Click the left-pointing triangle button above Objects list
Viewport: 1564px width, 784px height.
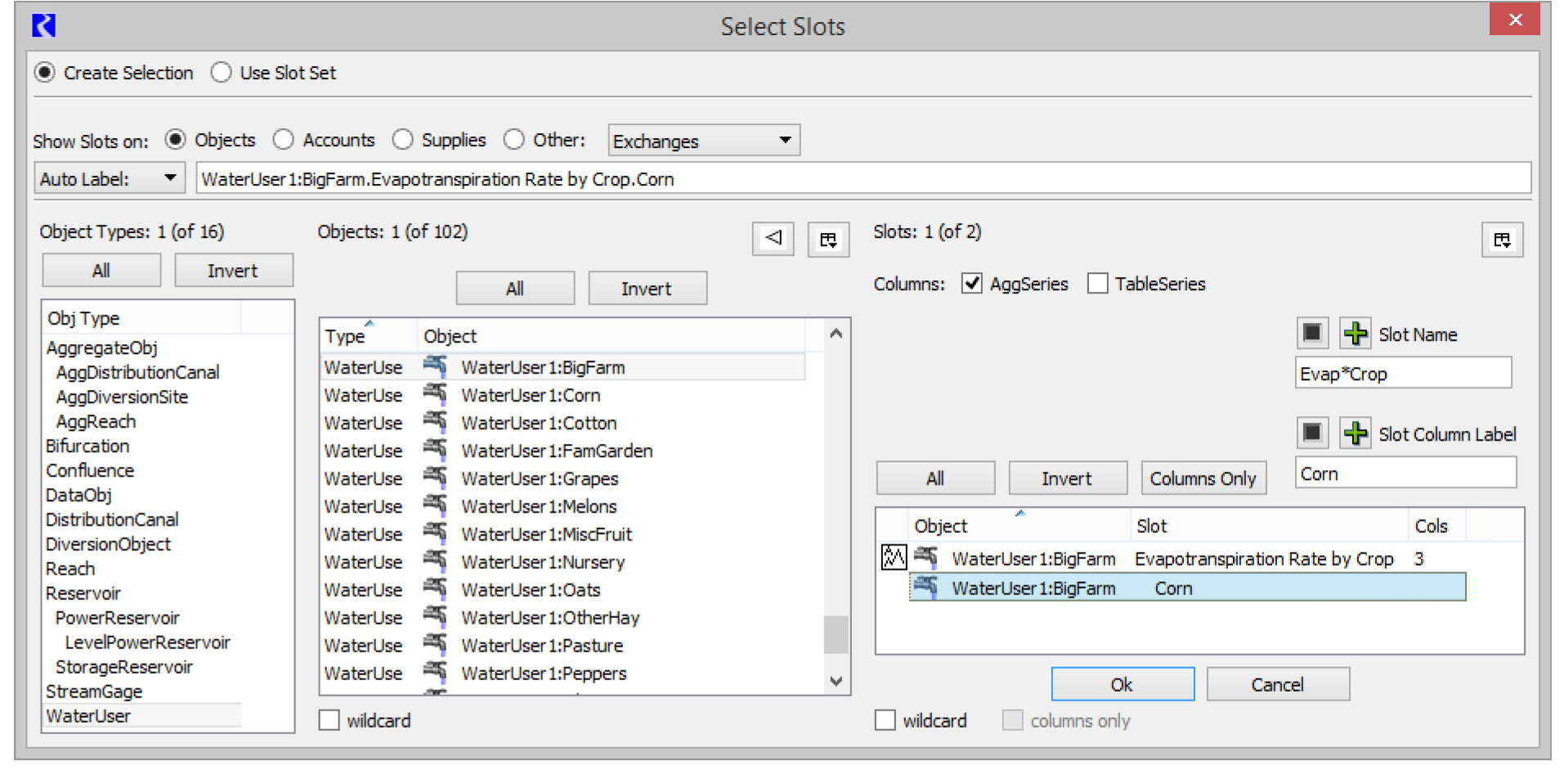773,239
